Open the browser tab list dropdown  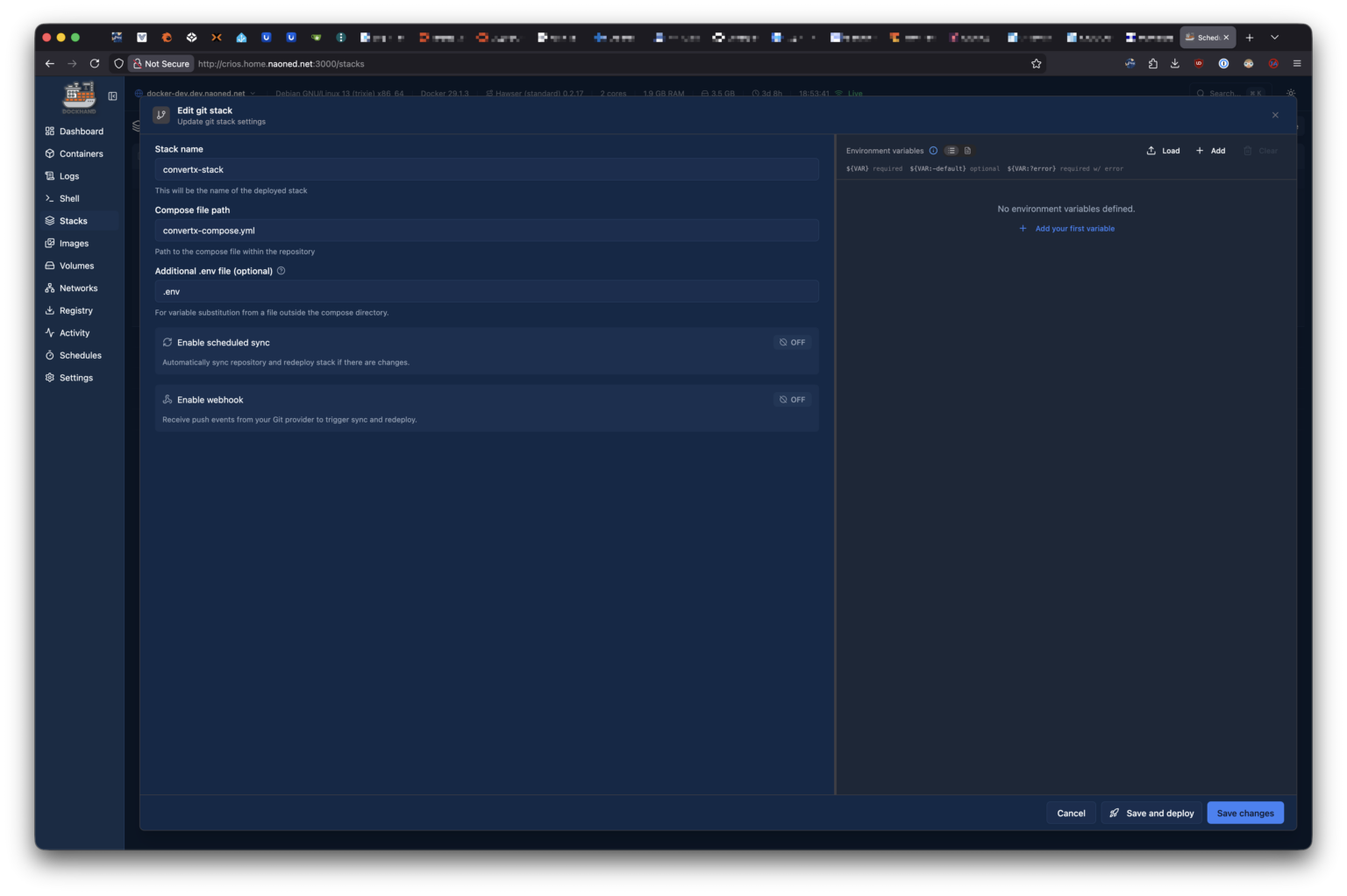point(1274,38)
